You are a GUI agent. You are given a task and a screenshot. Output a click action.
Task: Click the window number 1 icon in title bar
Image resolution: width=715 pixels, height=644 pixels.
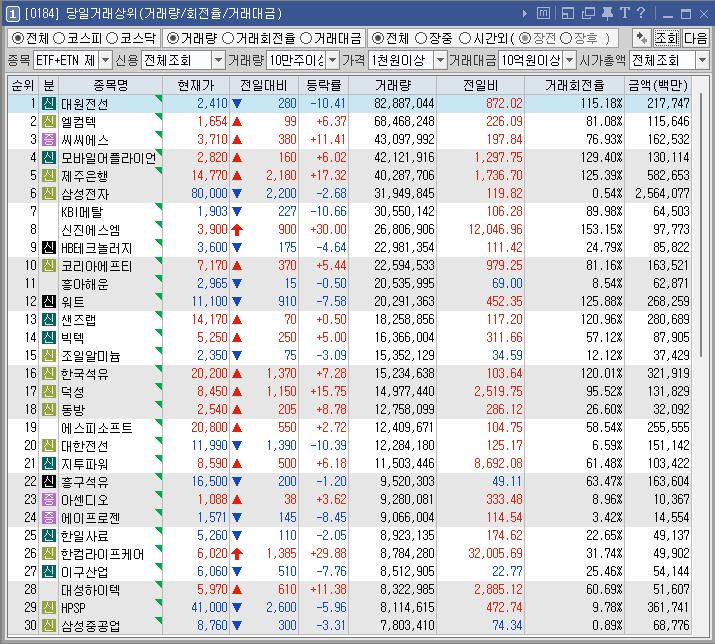pos(12,14)
